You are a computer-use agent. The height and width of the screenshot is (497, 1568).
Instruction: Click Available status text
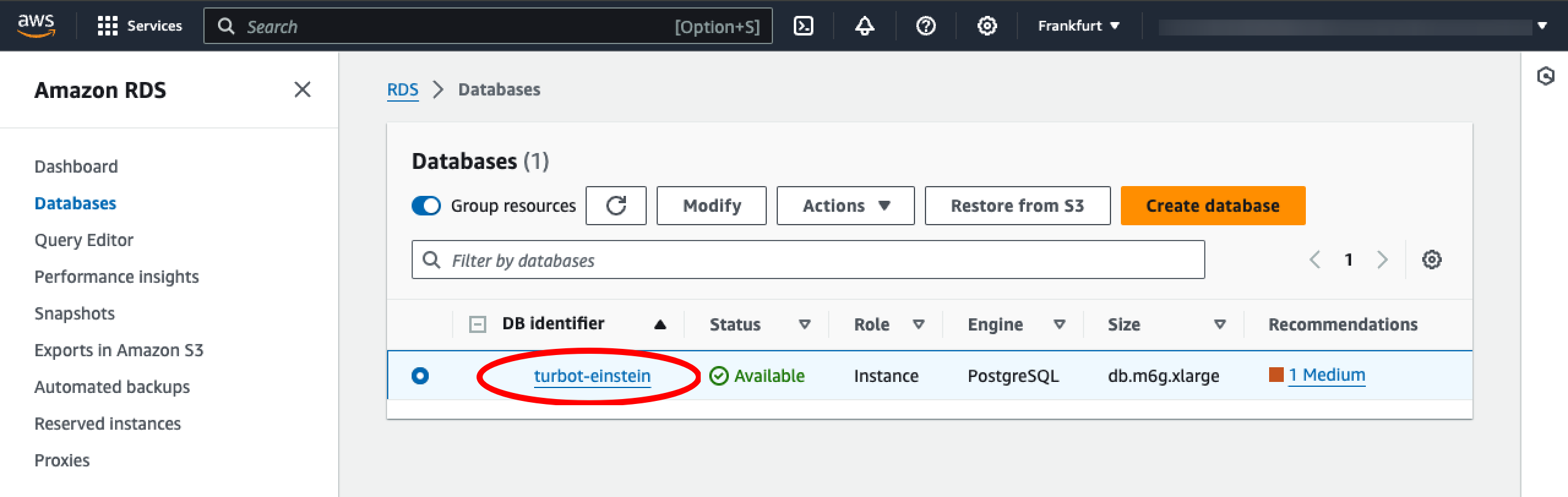click(769, 376)
